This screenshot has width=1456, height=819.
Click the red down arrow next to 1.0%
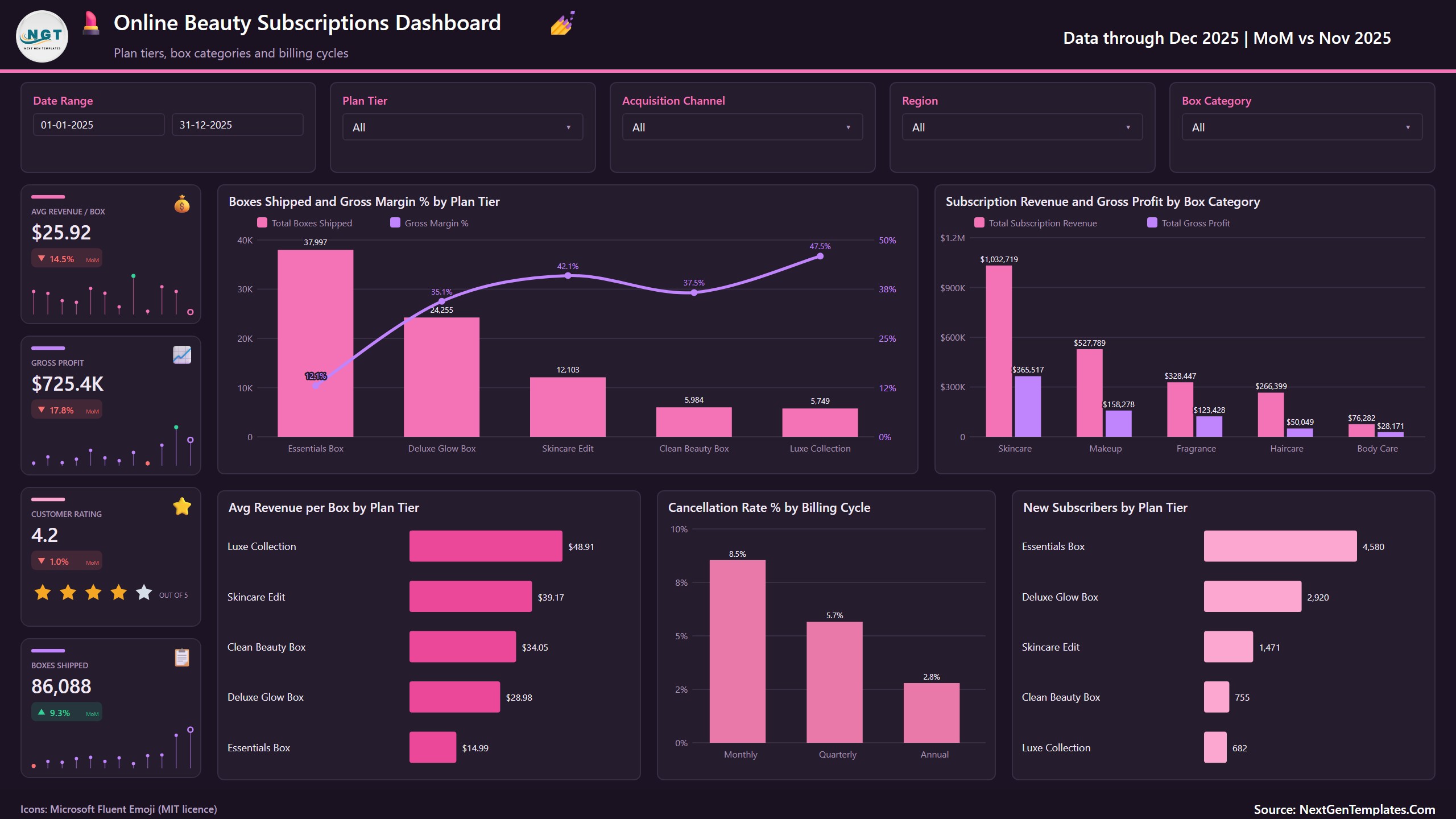click(42, 561)
